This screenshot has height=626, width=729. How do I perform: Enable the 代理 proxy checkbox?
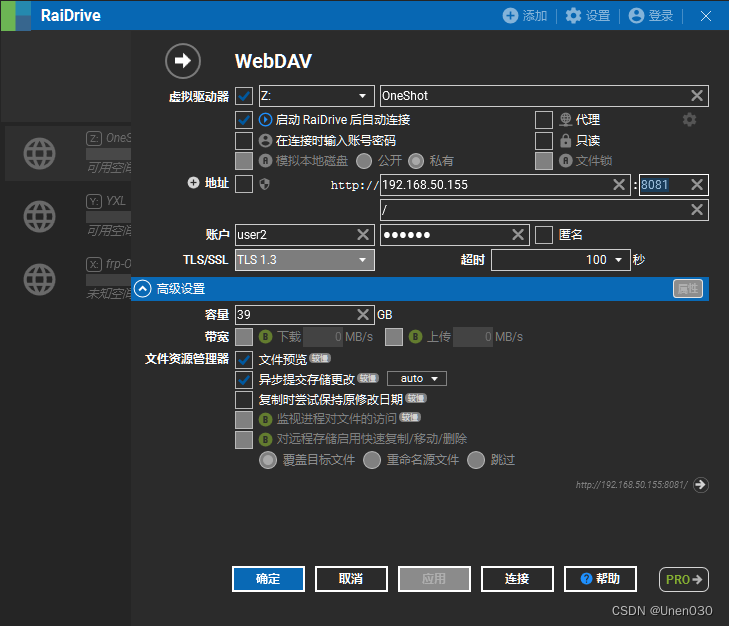point(543,120)
